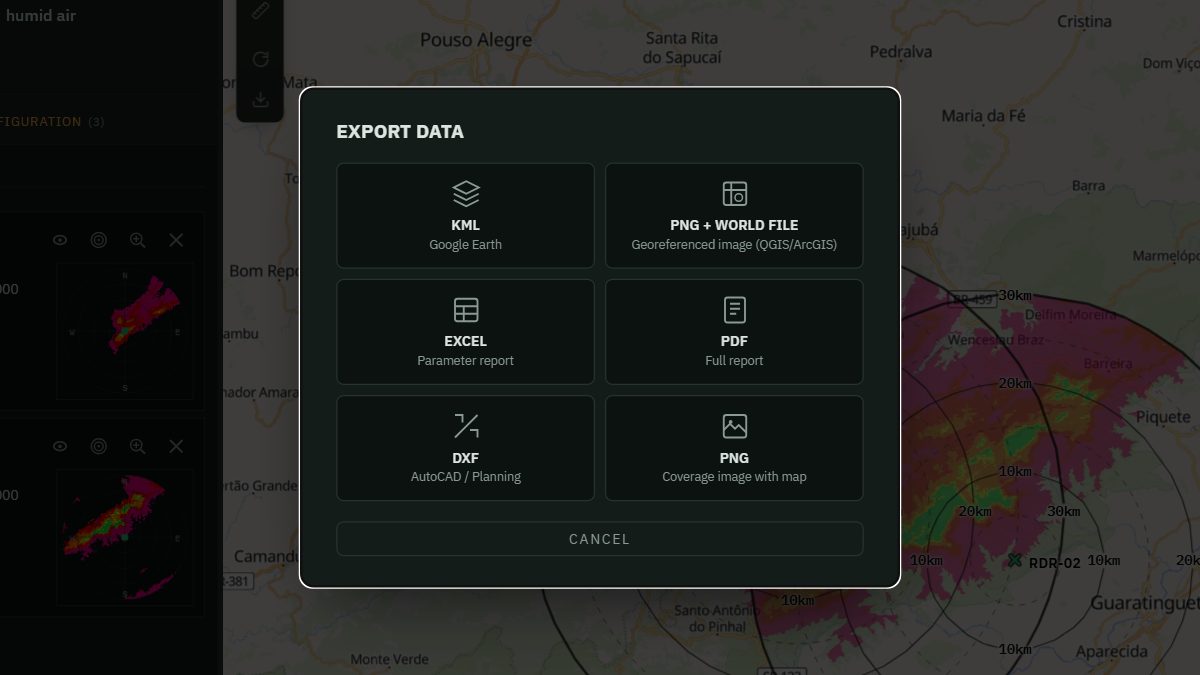This screenshot has width=1200, height=675.
Task: Remove the first coverage card
Action: pos(176,240)
